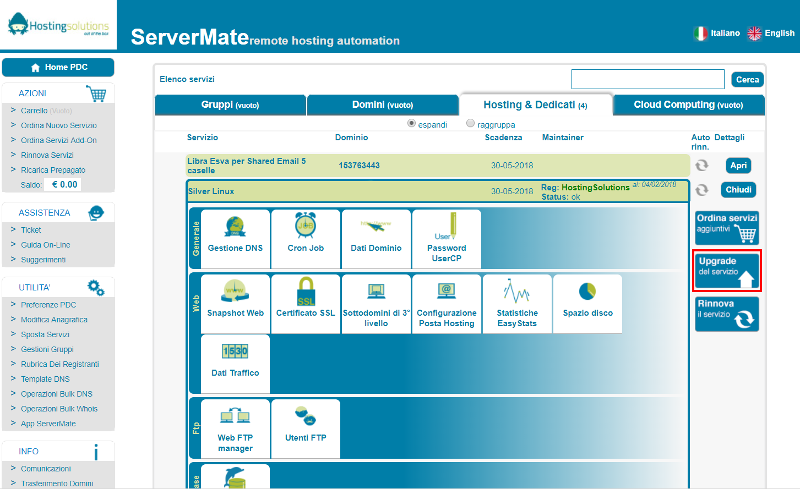
Task: Open Ordina Servizi Add On link
Action: pos(59,140)
